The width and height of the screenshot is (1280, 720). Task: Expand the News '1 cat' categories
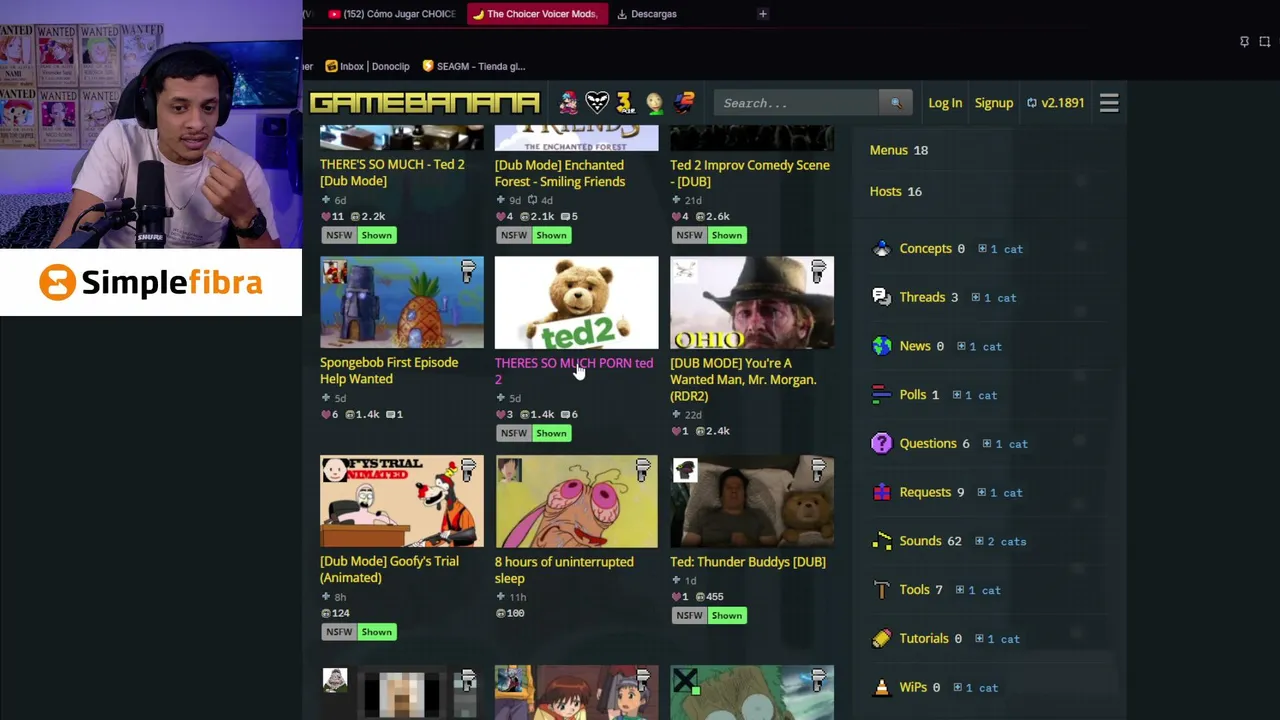click(979, 347)
